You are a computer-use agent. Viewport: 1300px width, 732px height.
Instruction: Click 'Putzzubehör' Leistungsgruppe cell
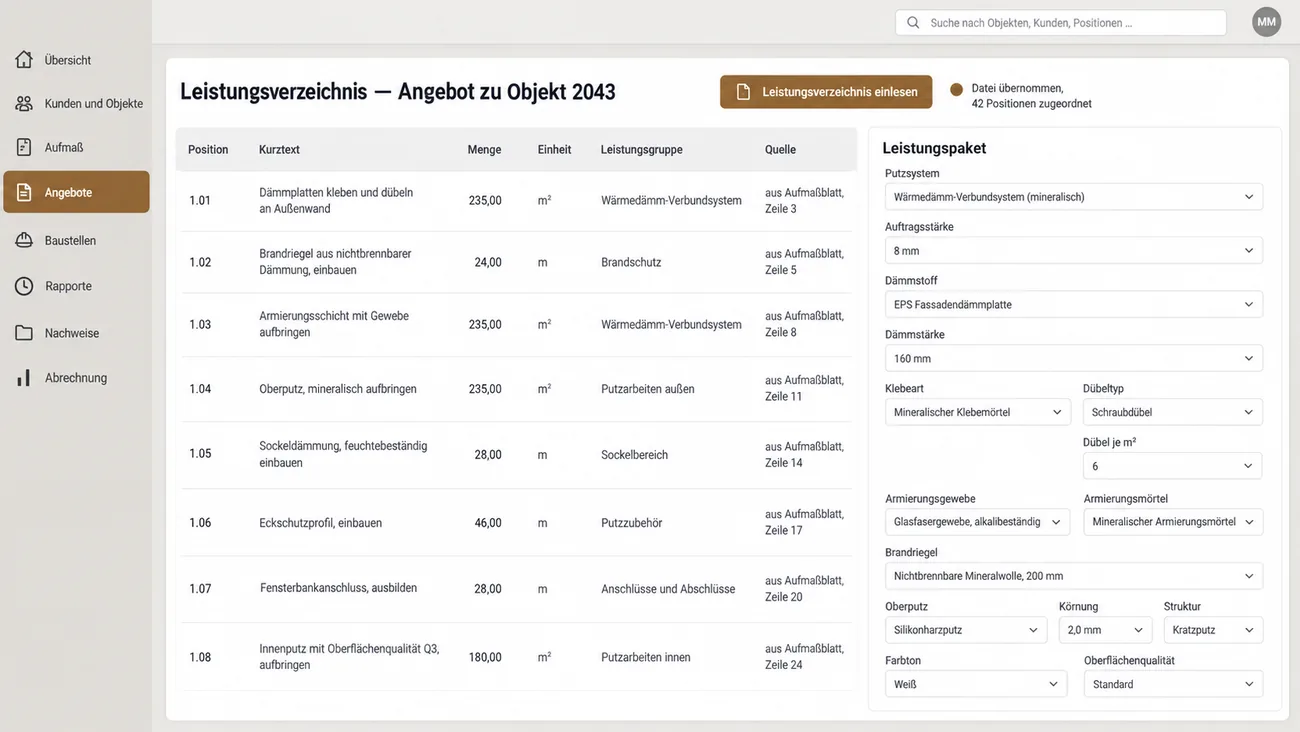coord(632,523)
